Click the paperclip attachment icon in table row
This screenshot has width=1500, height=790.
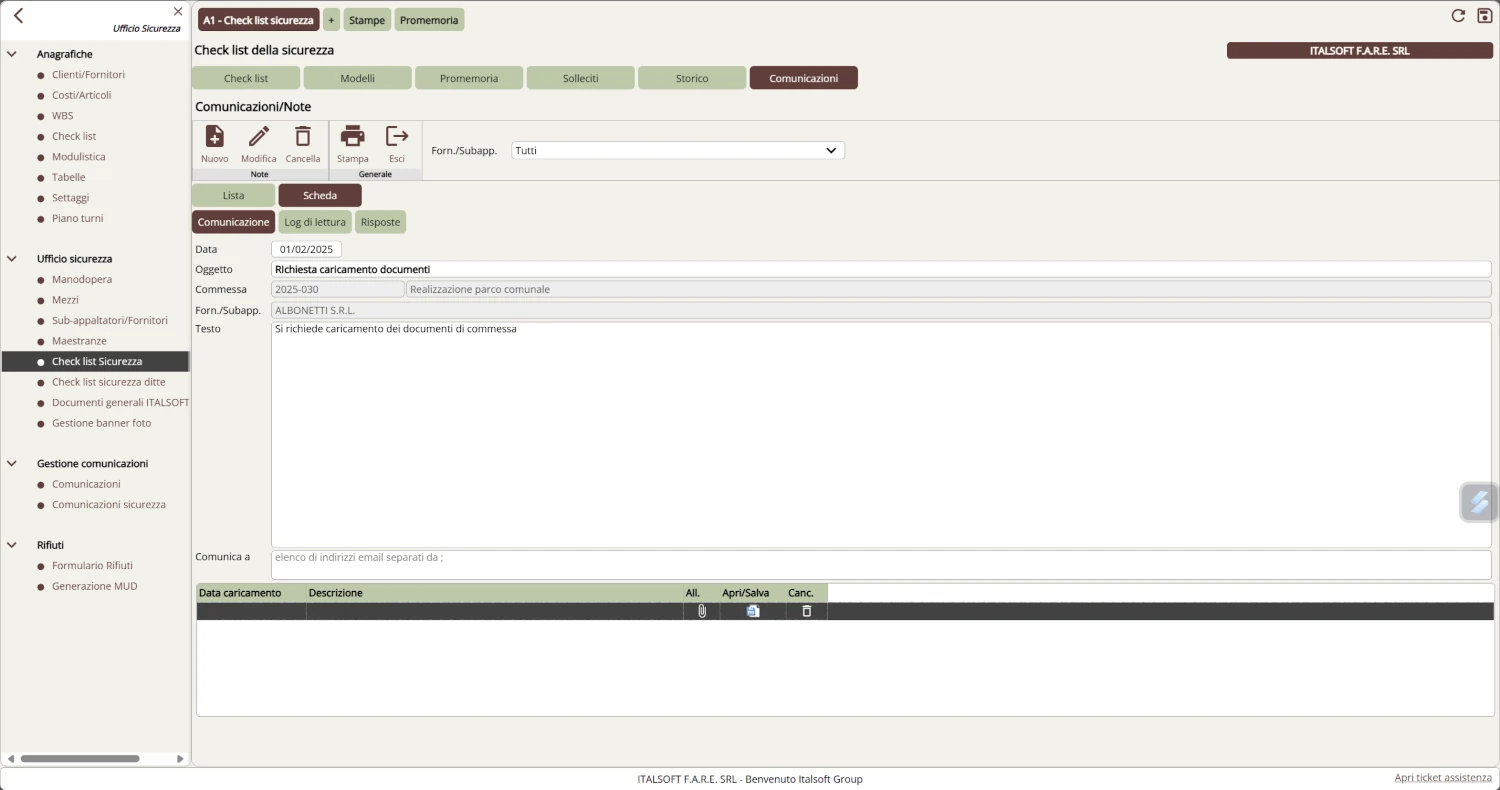click(x=702, y=611)
